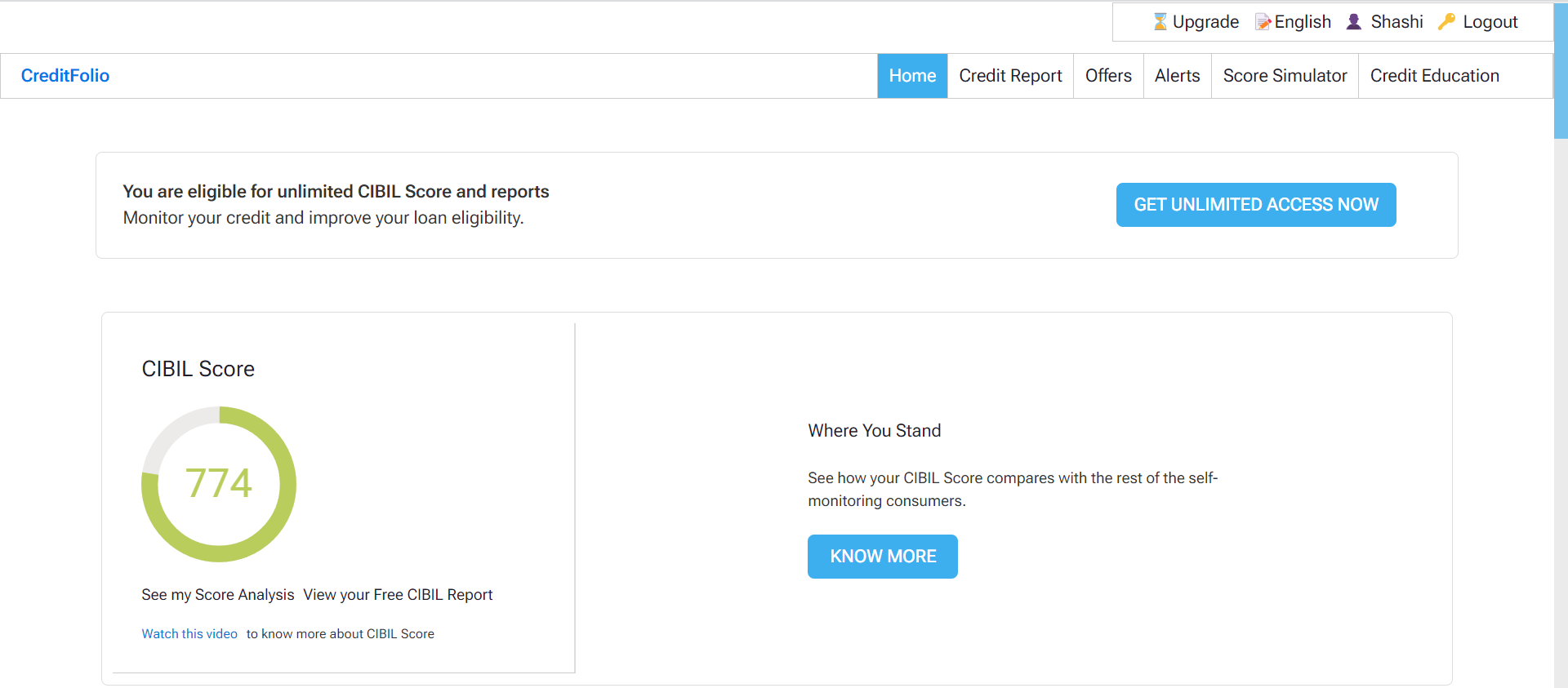Click the user profile icon beside Shashi
The width and height of the screenshot is (1568, 688).
point(1353,22)
